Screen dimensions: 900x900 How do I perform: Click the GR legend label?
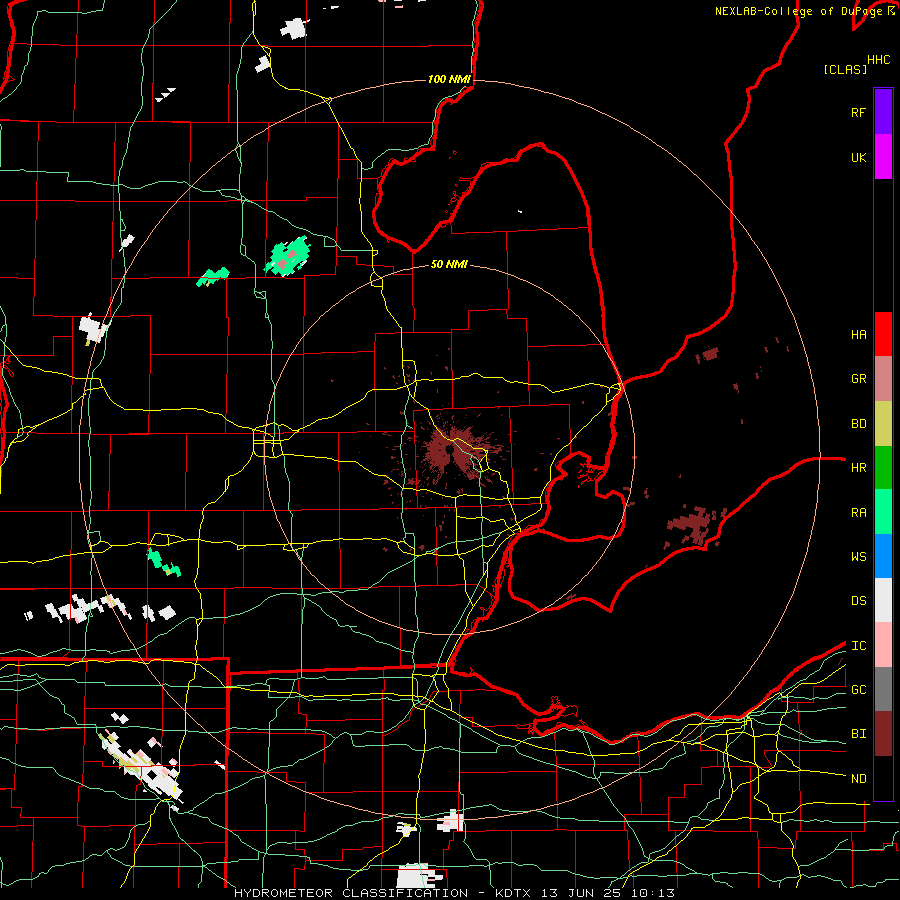tap(858, 379)
